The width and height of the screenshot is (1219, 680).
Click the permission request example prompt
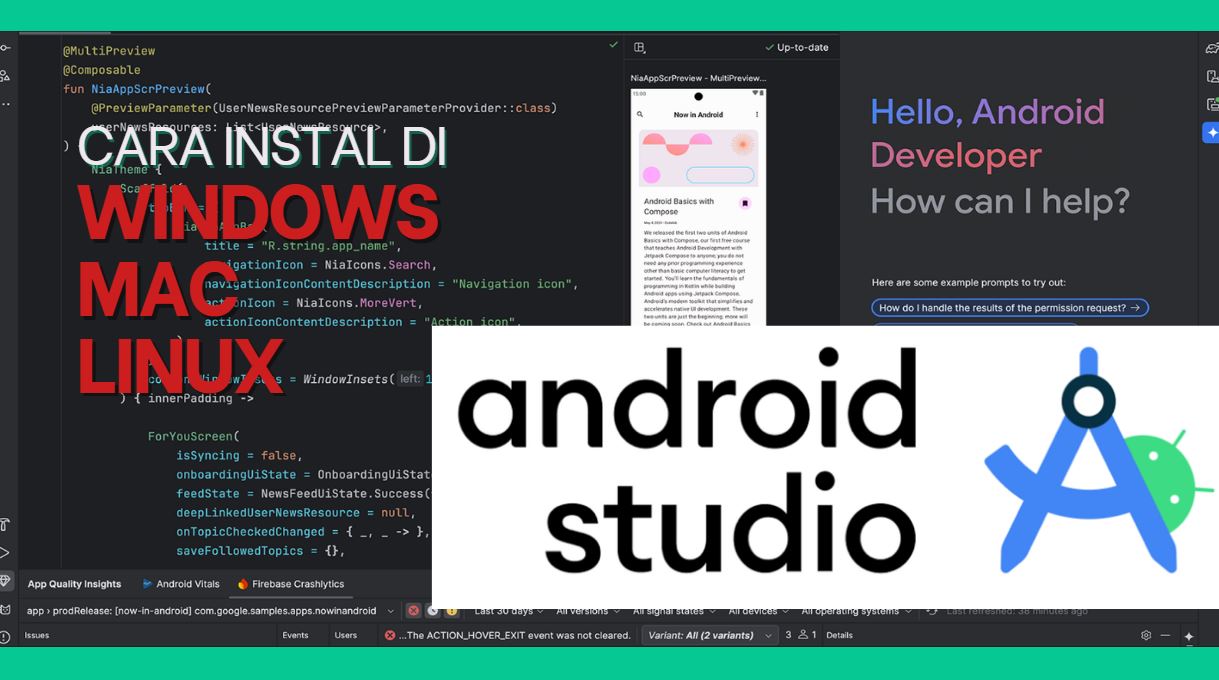(x=1008, y=307)
